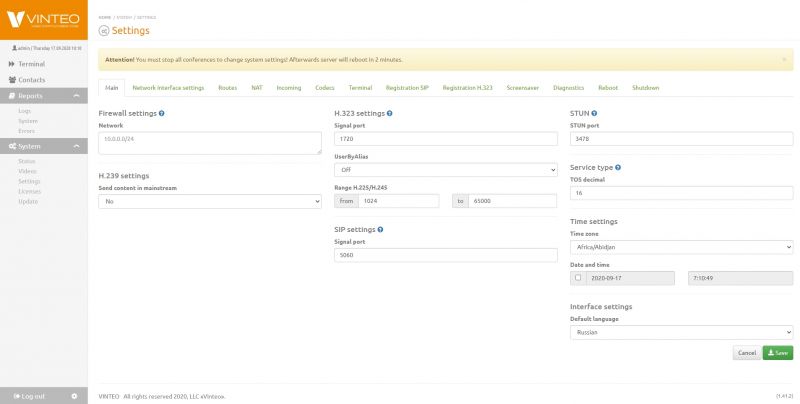The height and width of the screenshot is (404, 800).
Task: Open the Codecs tab
Action: point(325,88)
